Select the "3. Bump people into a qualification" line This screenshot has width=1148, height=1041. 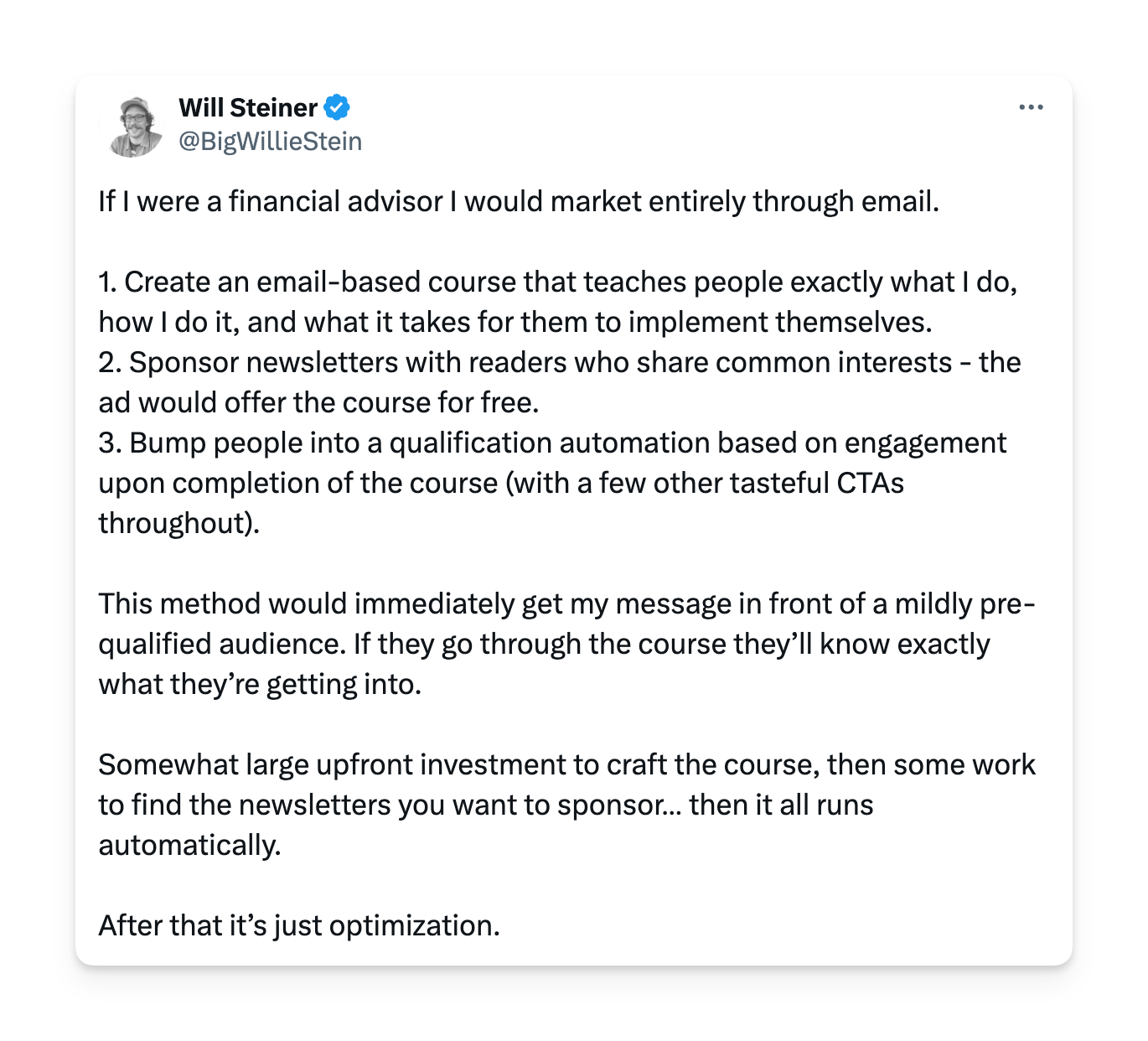tap(552, 443)
